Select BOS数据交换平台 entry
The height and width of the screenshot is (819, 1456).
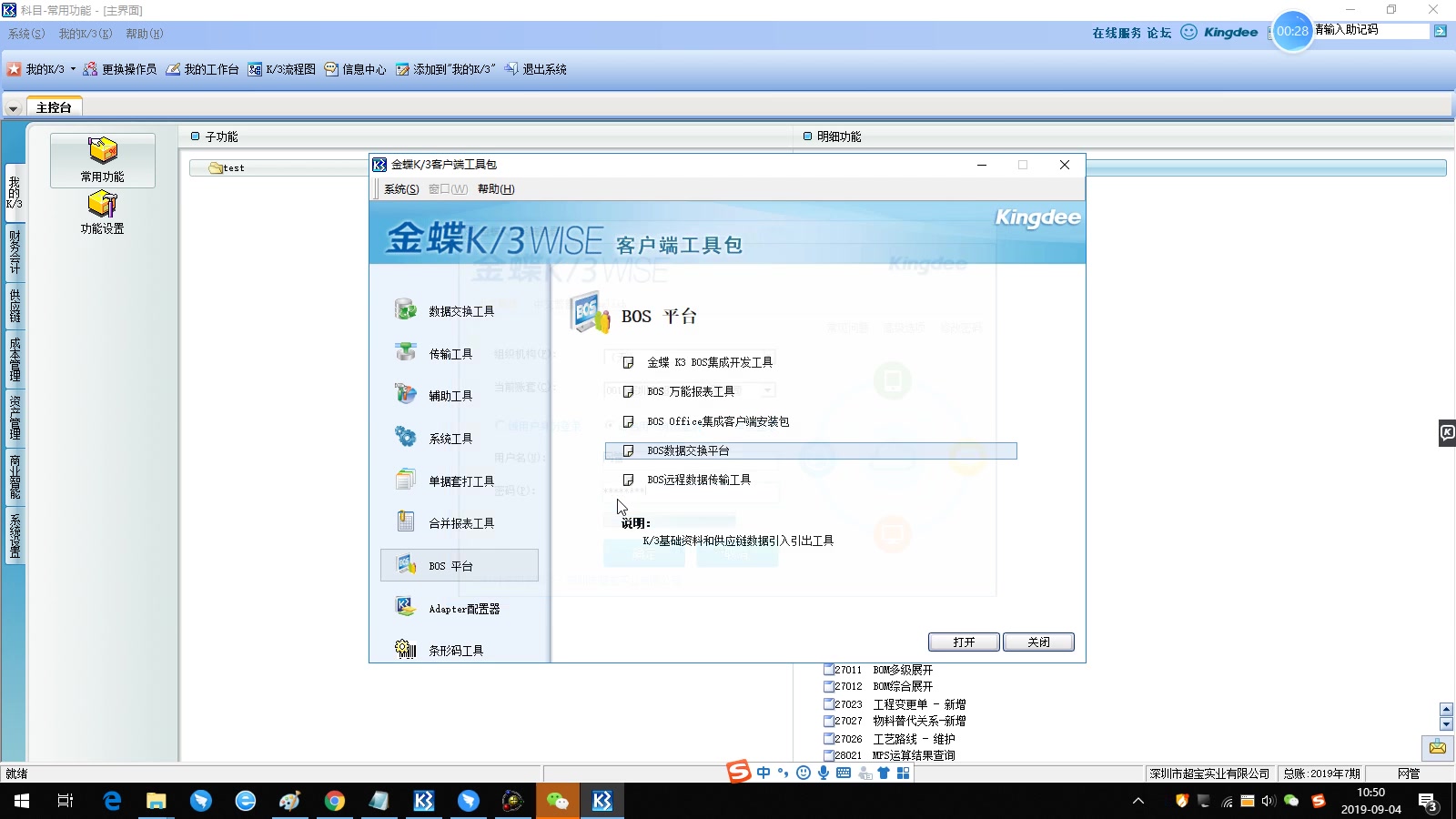(x=811, y=450)
